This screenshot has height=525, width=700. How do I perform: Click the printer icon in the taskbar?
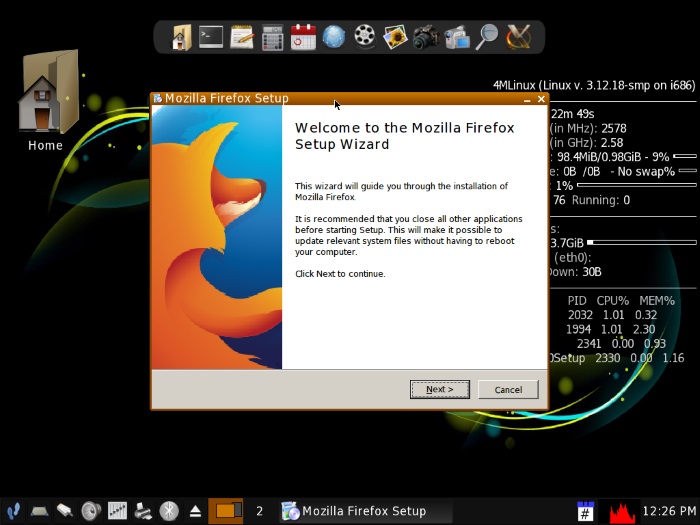[x=143, y=511]
